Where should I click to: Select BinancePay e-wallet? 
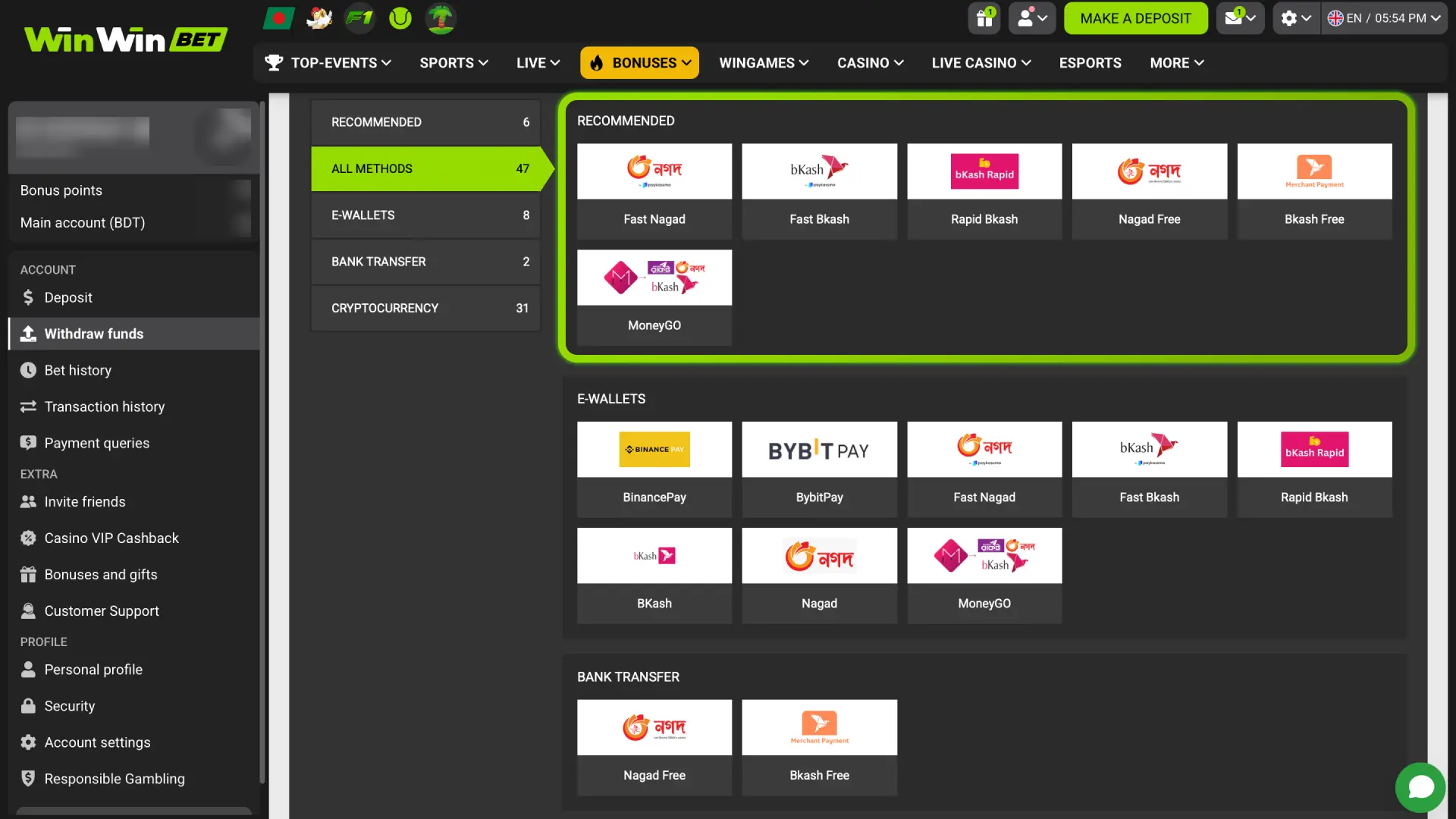coord(654,469)
